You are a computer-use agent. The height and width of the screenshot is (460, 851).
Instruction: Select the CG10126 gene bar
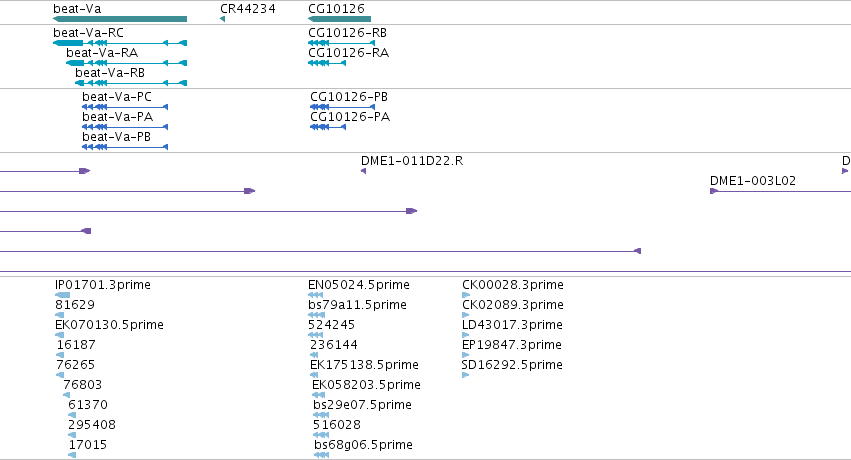(x=339, y=19)
